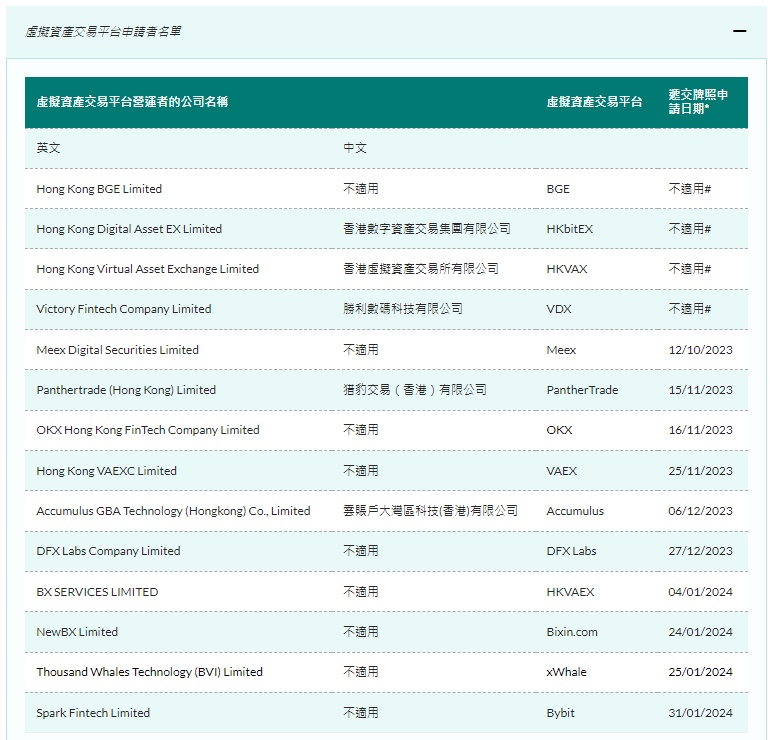
Task: Select BX SERVICES LIMITED
Action: click(98, 592)
